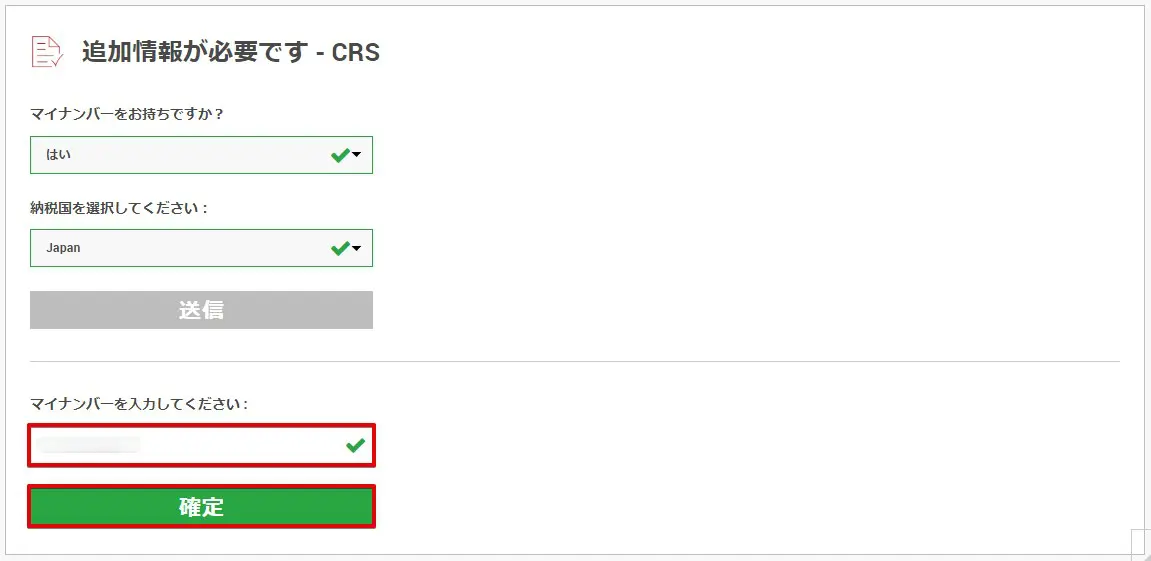Click the green checkmark in the はい dropdown
Image resolution: width=1151 pixels, height=561 pixels.
point(340,155)
